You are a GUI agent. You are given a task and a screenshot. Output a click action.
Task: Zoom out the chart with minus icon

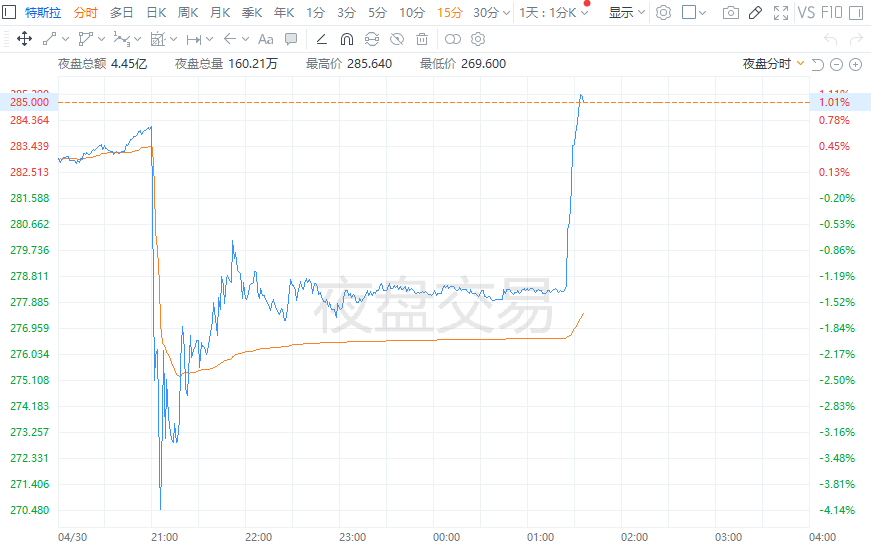(x=837, y=64)
